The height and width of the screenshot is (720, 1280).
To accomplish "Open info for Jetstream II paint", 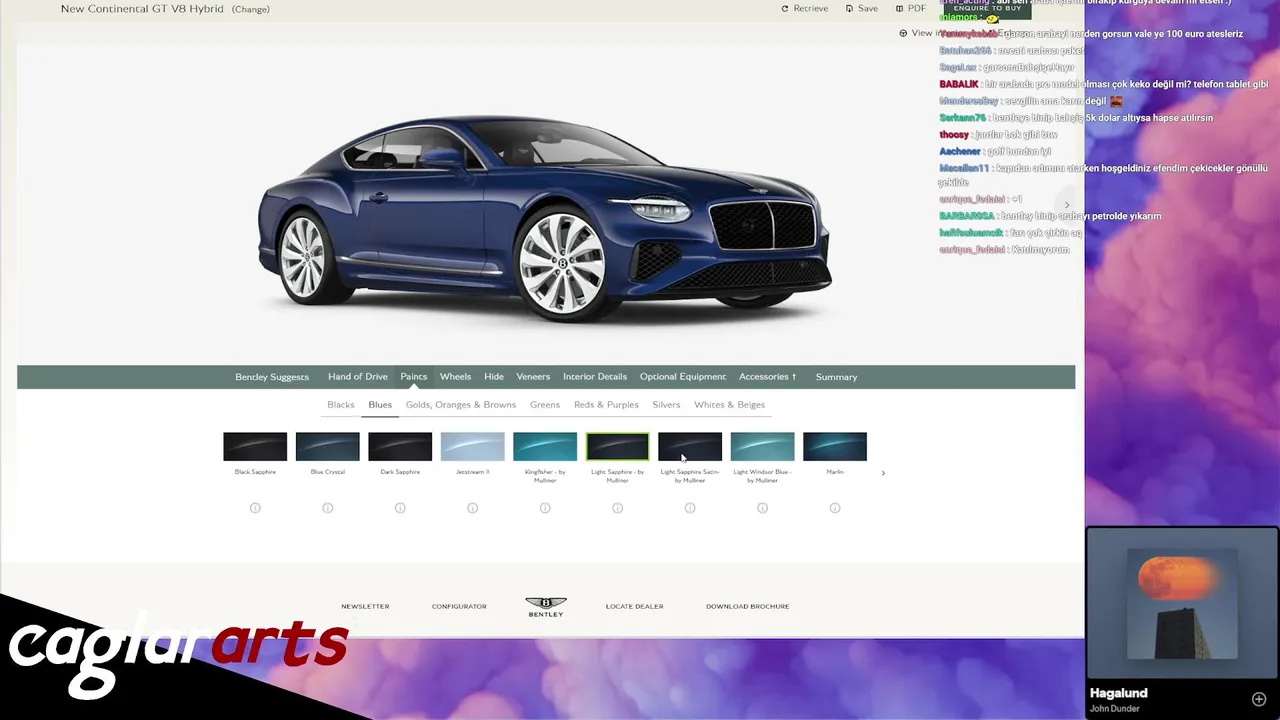I will click(x=473, y=508).
